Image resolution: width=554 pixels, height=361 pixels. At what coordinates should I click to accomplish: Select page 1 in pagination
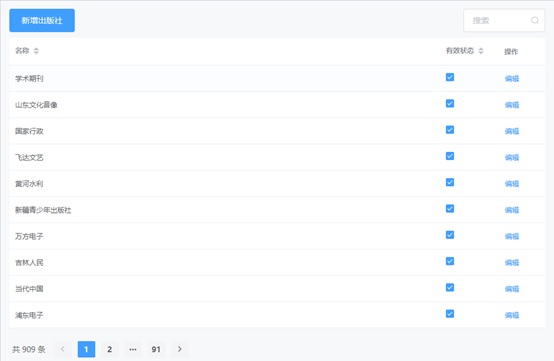click(x=86, y=349)
